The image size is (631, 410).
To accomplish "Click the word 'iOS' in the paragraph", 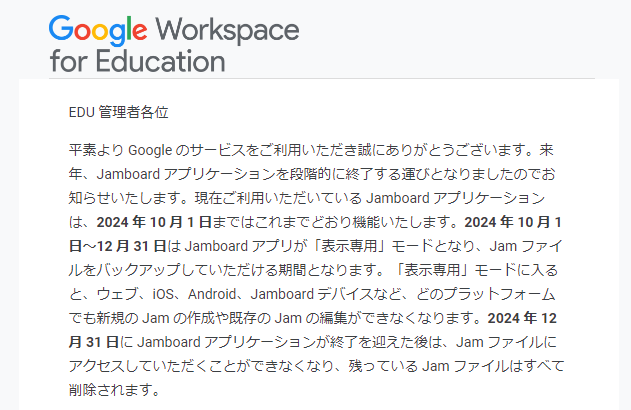I will point(163,294).
